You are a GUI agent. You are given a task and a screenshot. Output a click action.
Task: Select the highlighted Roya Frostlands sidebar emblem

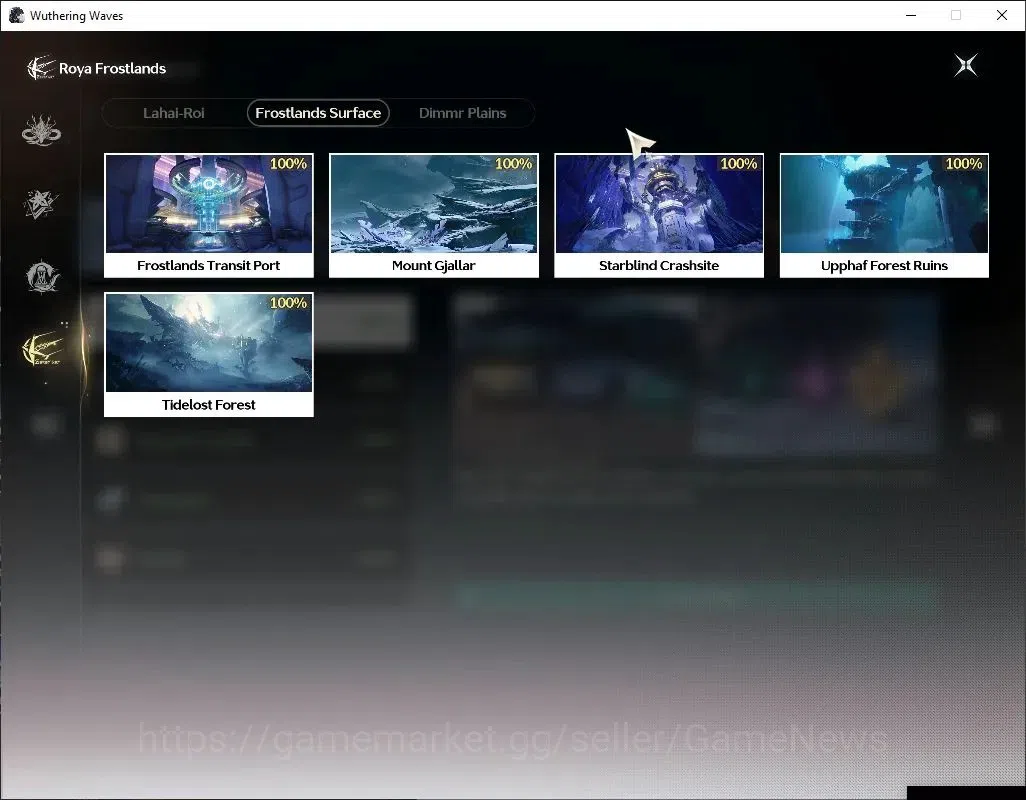click(x=43, y=349)
